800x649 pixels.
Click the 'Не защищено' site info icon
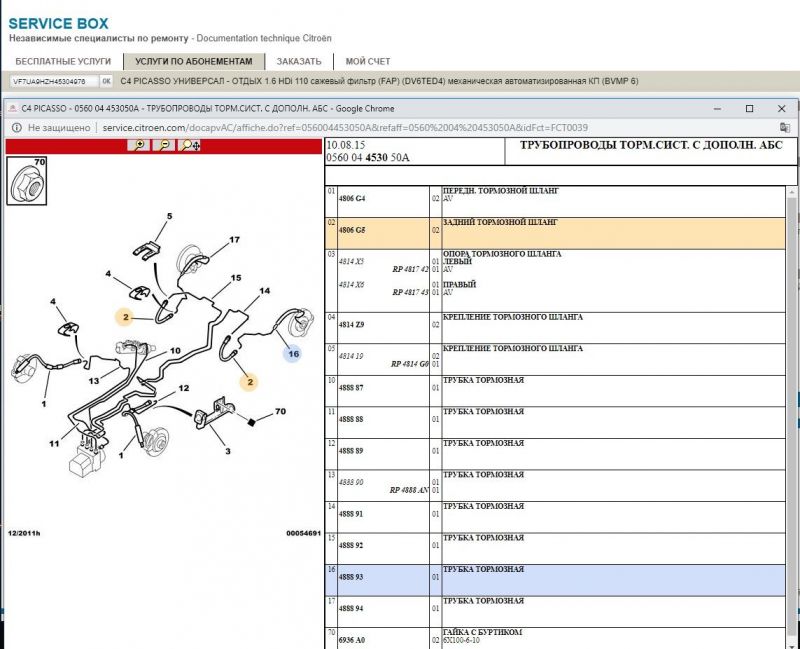point(16,128)
